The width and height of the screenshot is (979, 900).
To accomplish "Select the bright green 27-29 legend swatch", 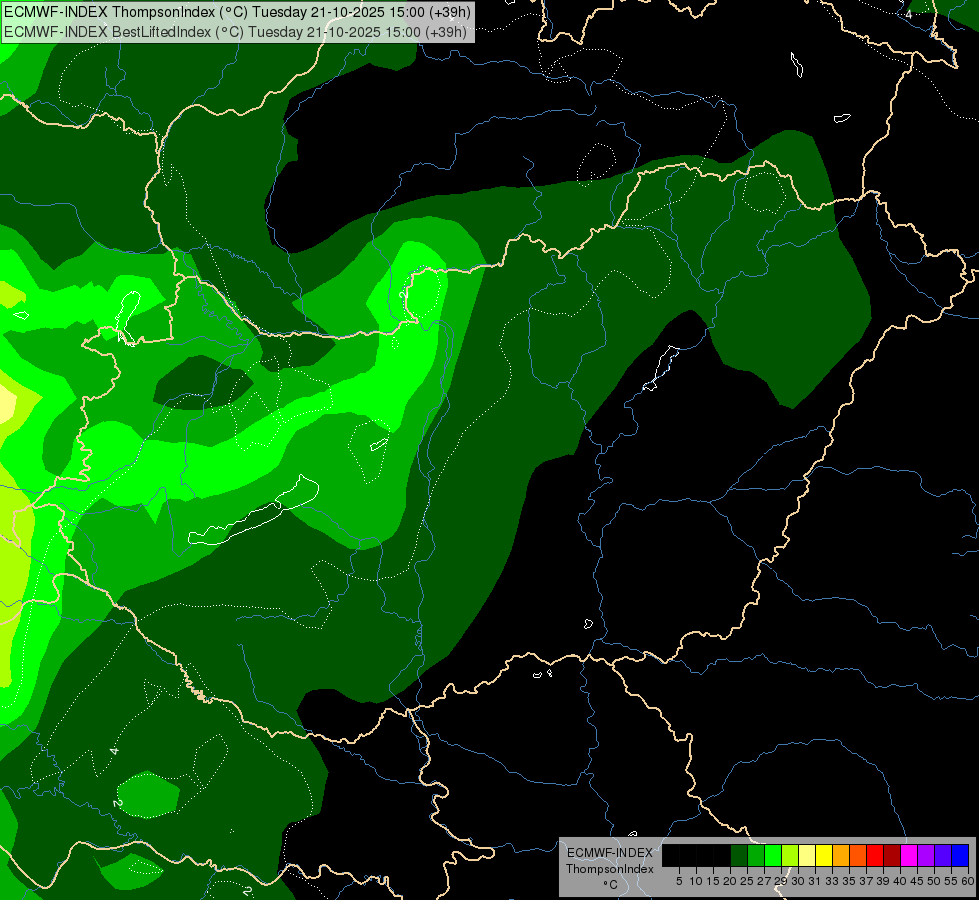I will [x=773, y=855].
